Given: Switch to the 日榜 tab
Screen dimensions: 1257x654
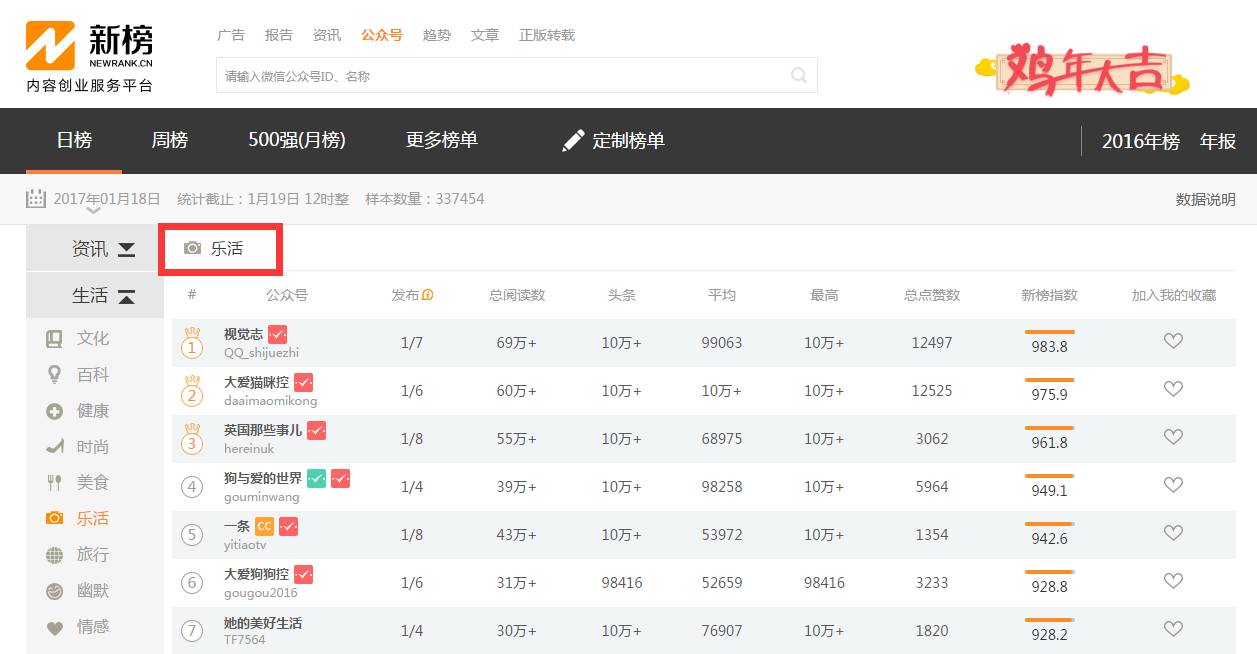Looking at the screenshot, I should [74, 141].
